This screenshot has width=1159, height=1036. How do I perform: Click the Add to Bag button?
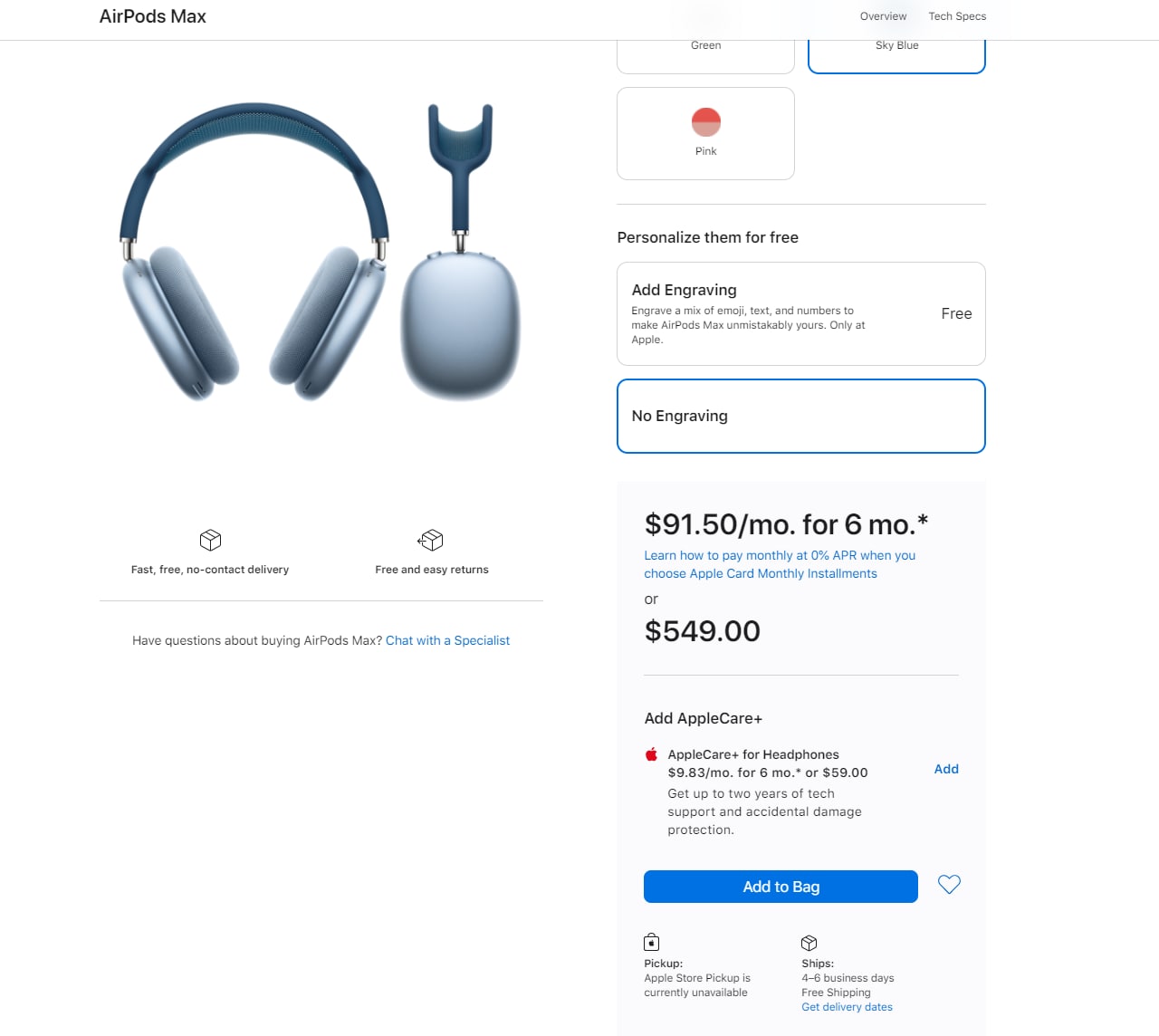coord(781,887)
